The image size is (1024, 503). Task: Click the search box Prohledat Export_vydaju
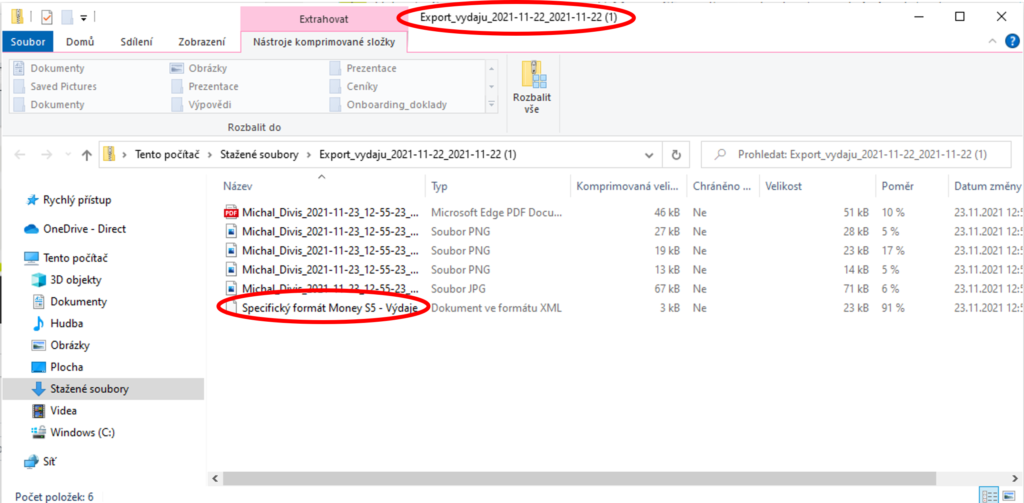pyautogui.click(x=856, y=155)
